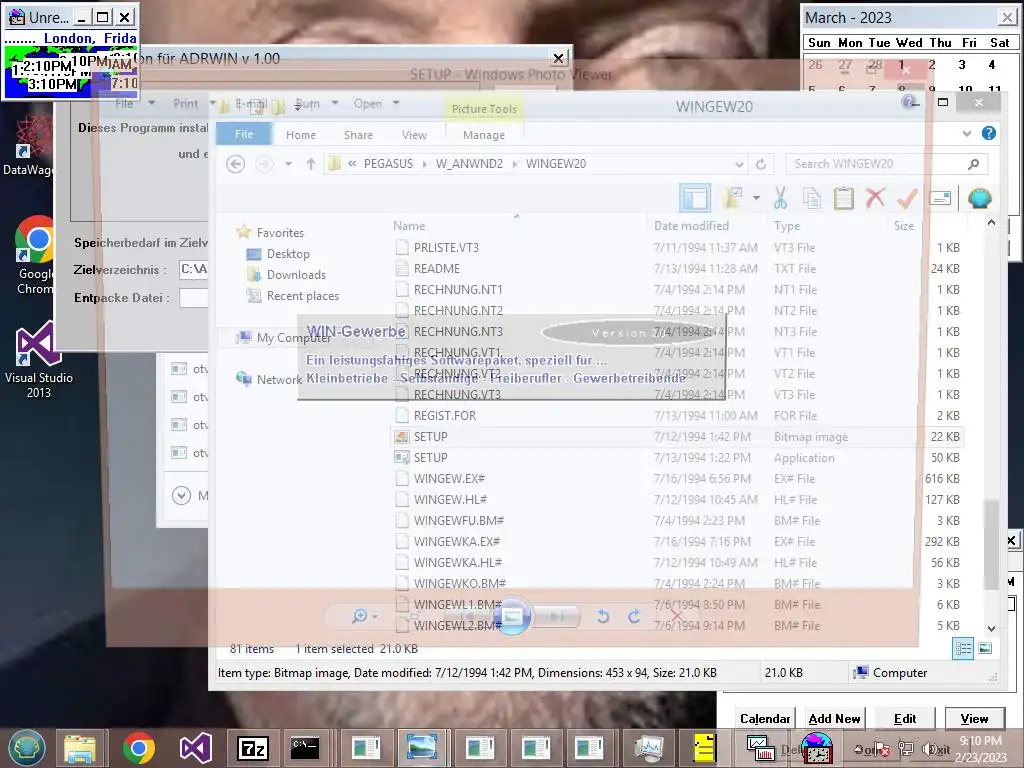Collapse the ribbon with the chevron
This screenshot has height=768, width=1024.
coord(967,134)
